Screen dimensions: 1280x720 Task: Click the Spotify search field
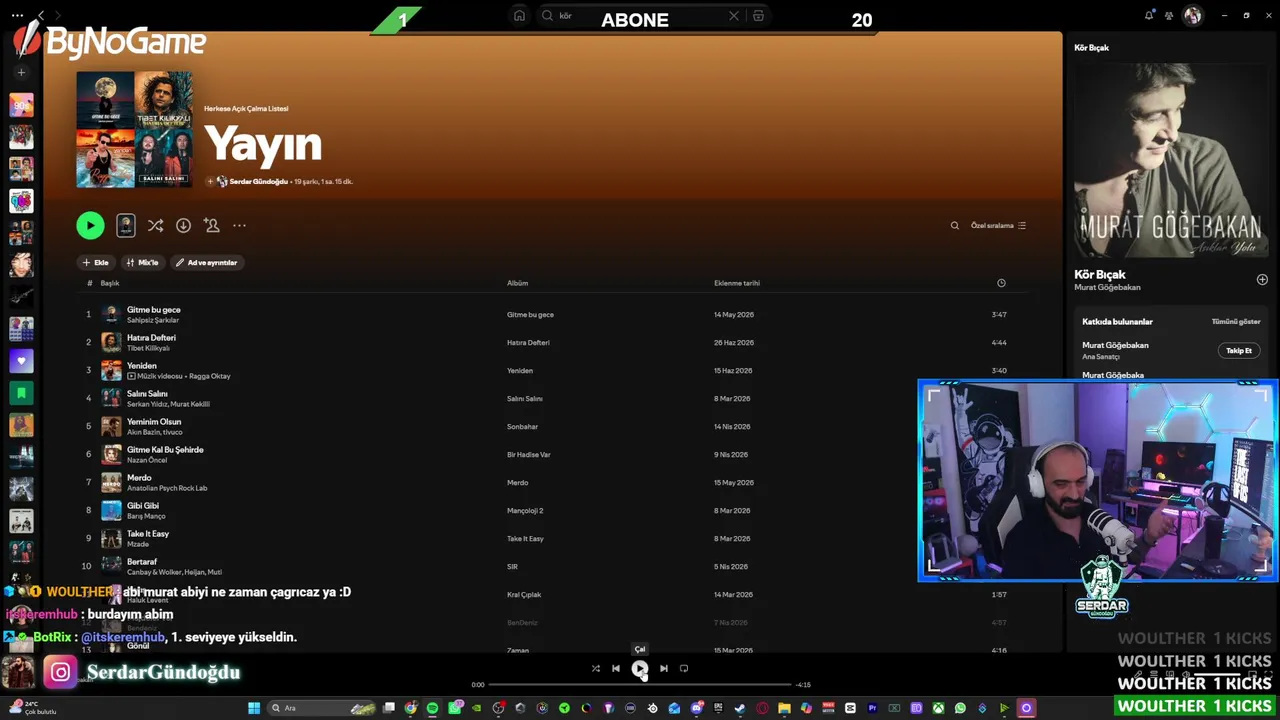(x=640, y=16)
